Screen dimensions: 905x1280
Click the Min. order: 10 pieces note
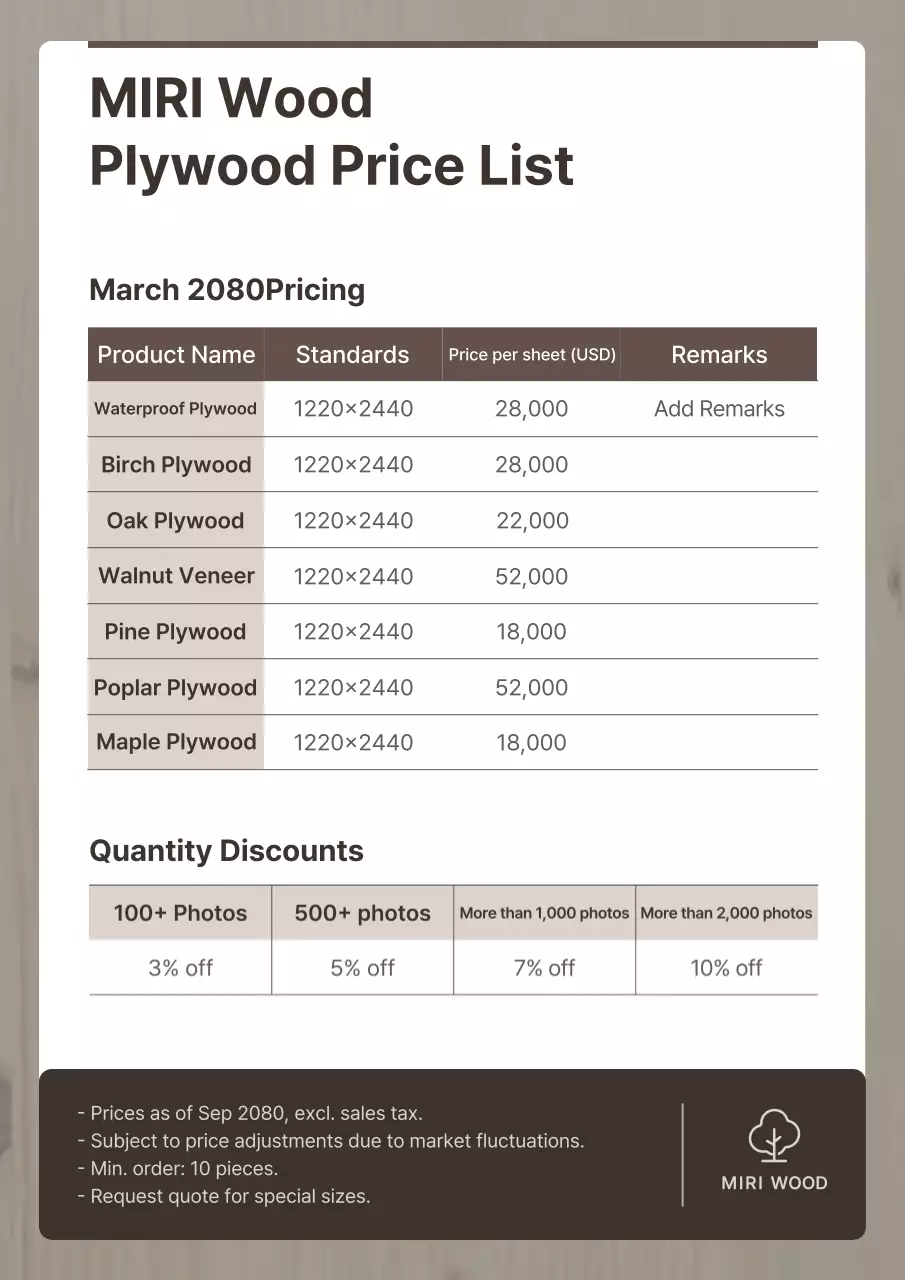(178, 1168)
